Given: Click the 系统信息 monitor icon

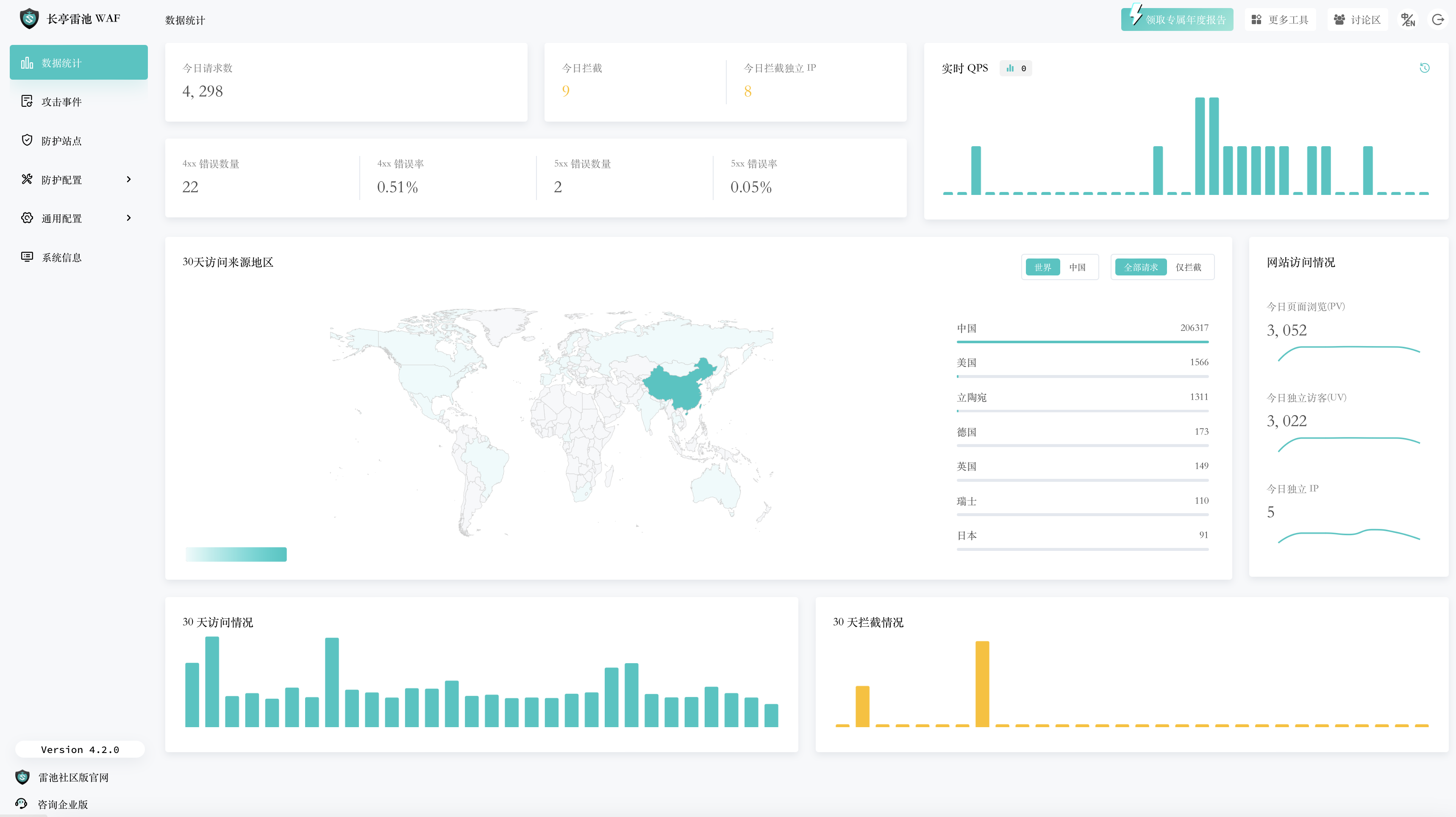Looking at the screenshot, I should point(27,257).
